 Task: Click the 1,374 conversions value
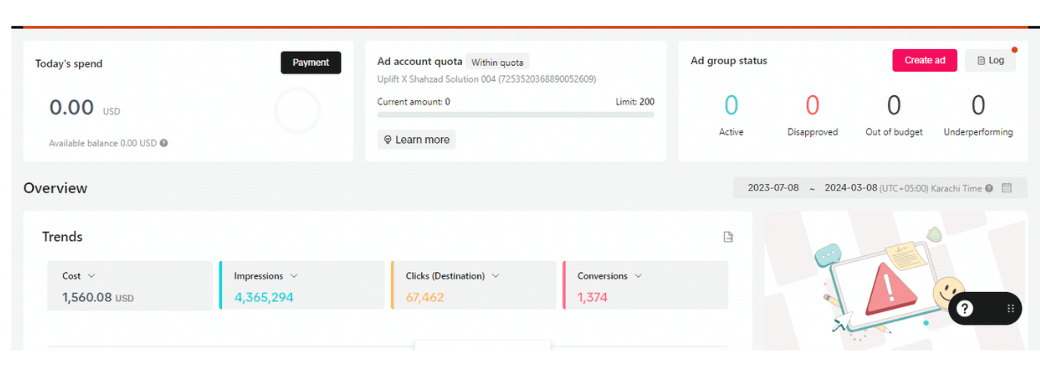pos(592,298)
